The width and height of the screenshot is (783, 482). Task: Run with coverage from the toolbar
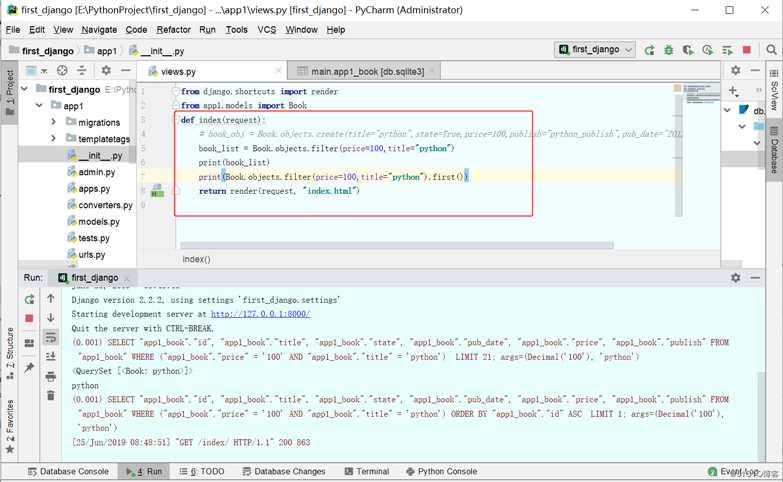688,50
